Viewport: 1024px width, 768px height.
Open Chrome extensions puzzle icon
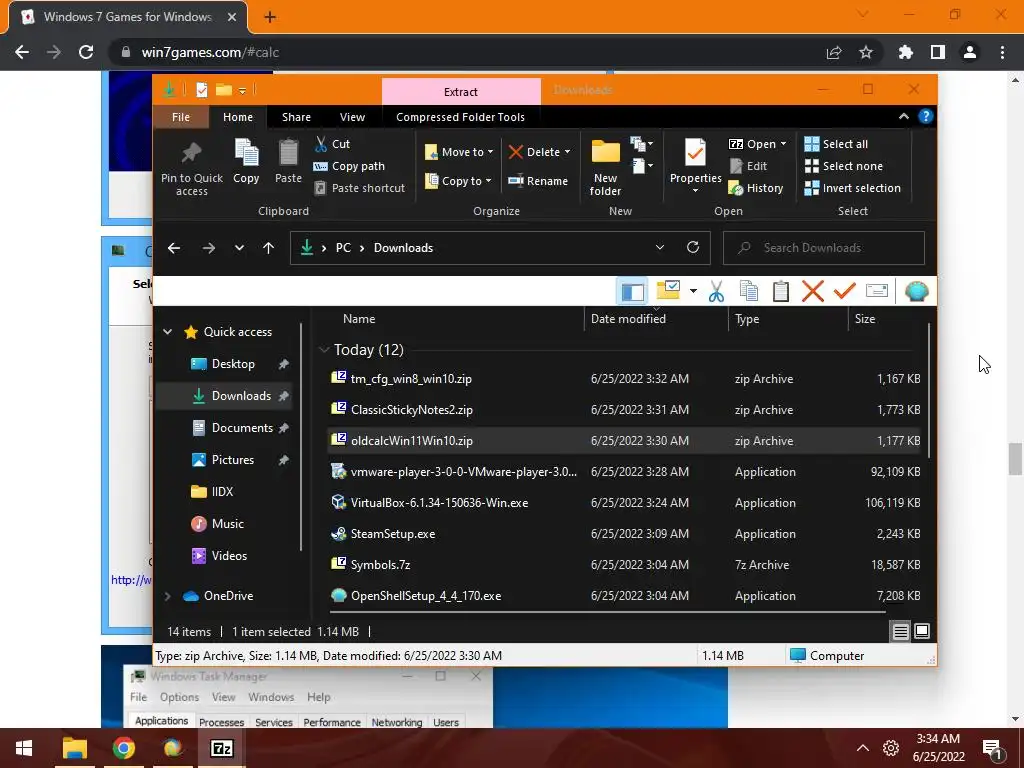(x=906, y=52)
